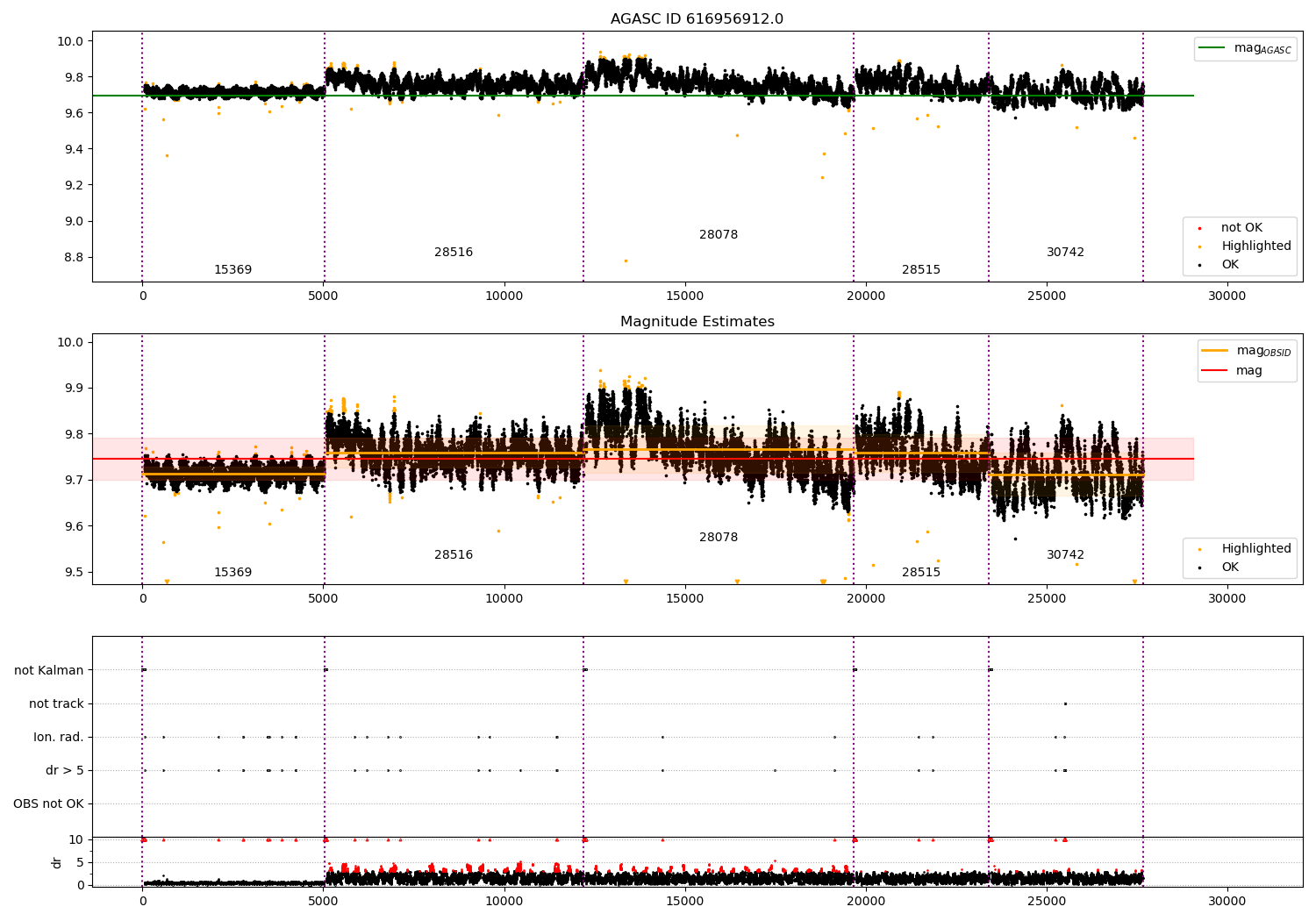Screen dimensions: 1316x921
Task: Click the "not track" row label
Action: [x=56, y=704]
